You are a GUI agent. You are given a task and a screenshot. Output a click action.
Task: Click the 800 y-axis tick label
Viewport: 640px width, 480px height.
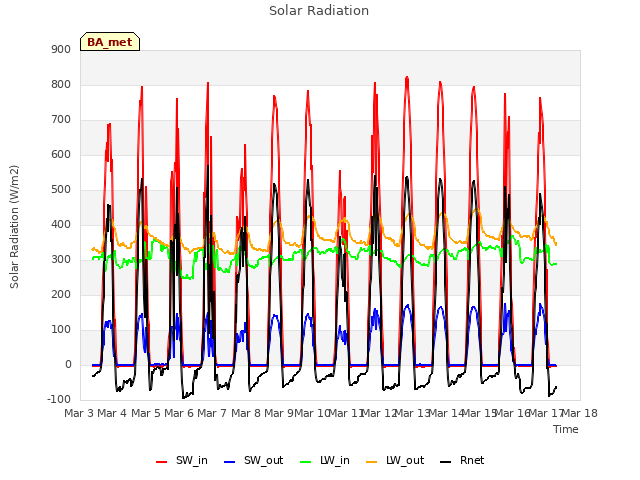[x=61, y=84]
